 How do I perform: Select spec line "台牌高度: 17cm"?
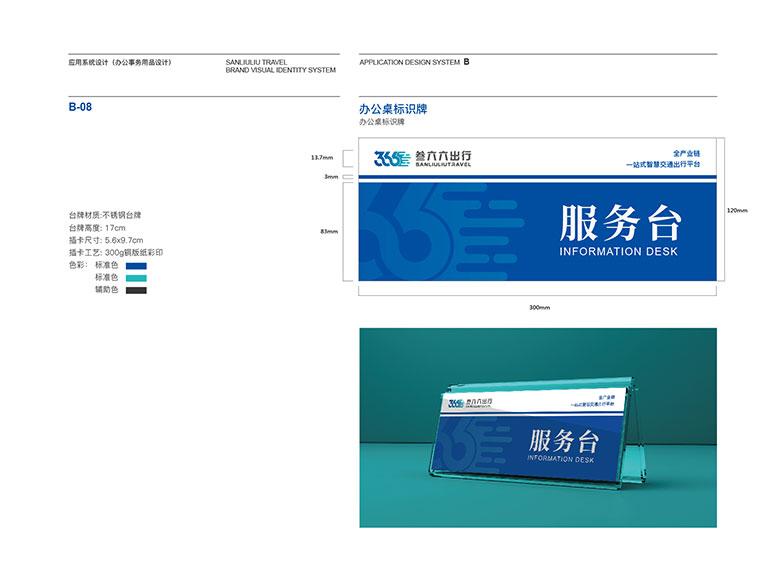click(97, 228)
